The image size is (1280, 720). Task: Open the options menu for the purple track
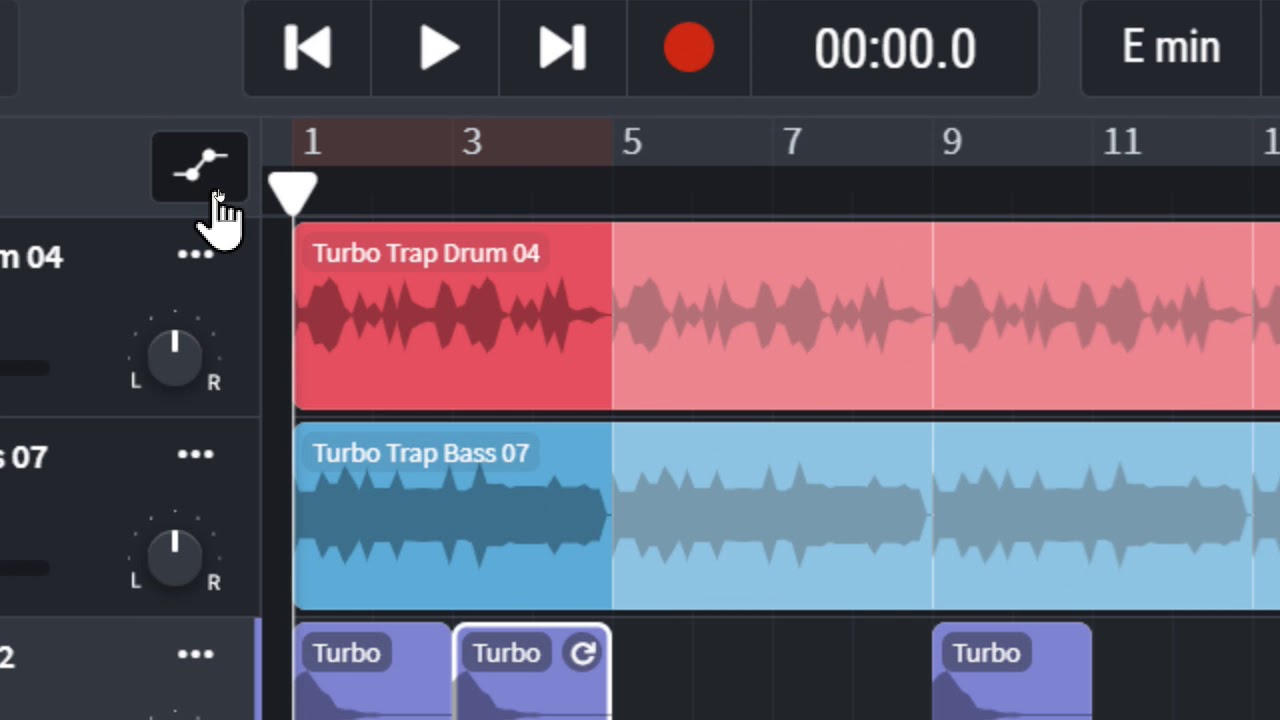[x=195, y=655]
